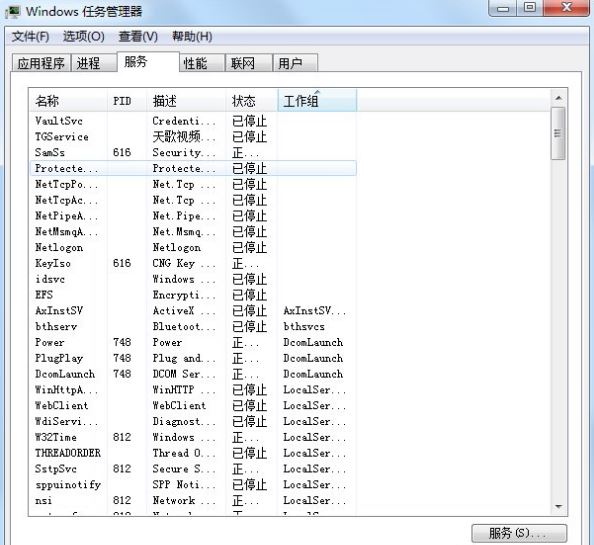Screen dimensions: 594x545
Task: Open the 帮助(H) menu
Action: [192, 37]
